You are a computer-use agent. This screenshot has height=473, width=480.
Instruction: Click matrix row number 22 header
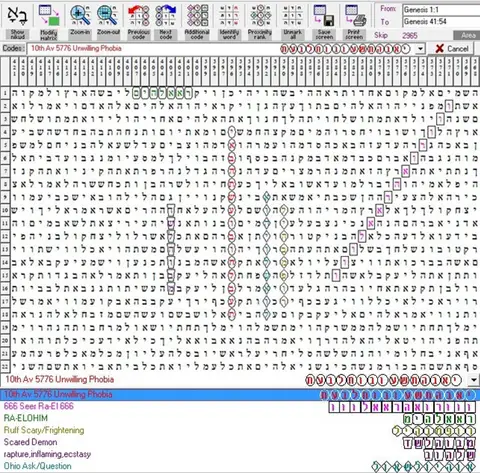pyautogui.click(x=5, y=367)
